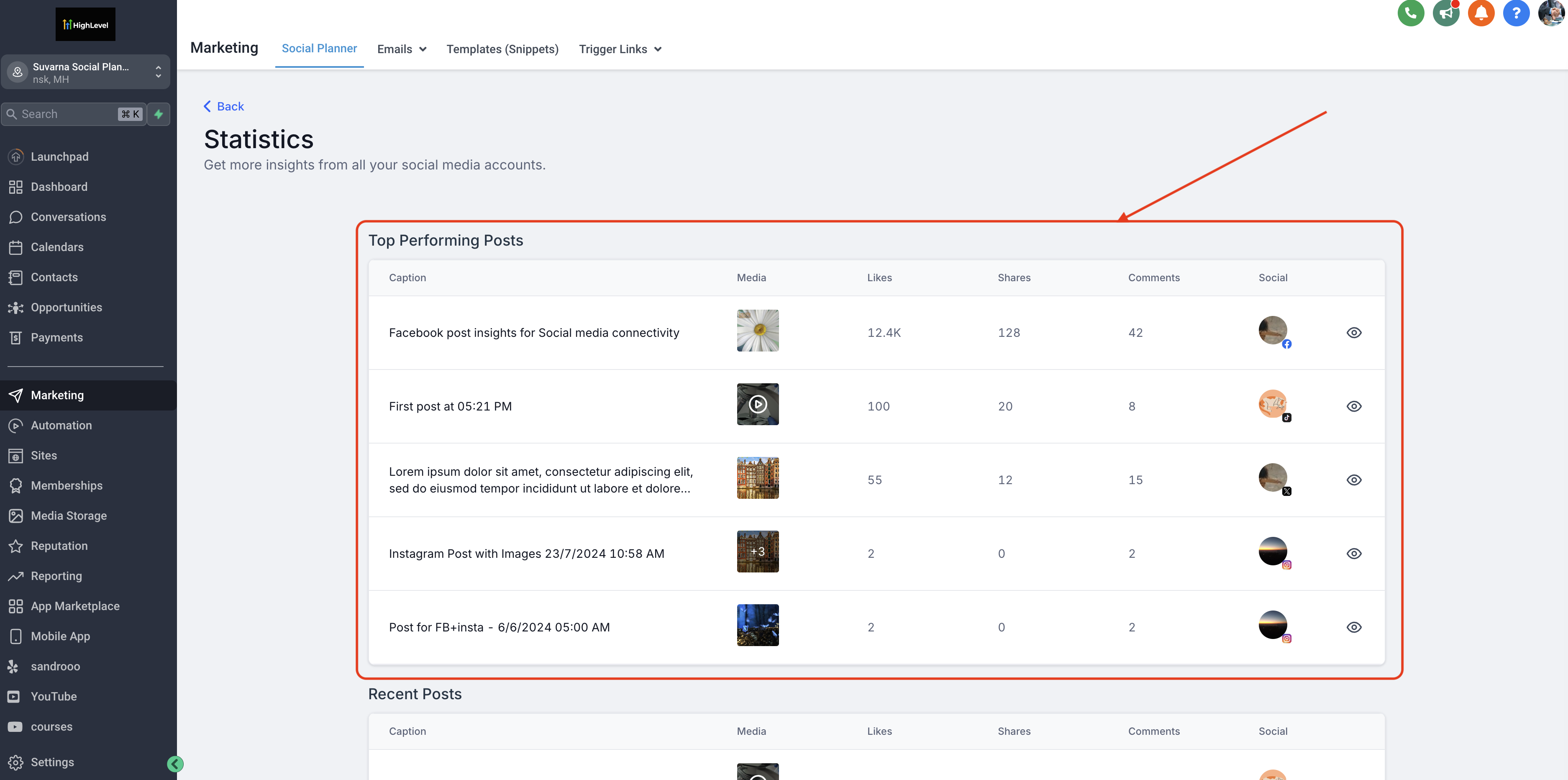
Task: Click the Search field in sidebar
Action: (74, 114)
